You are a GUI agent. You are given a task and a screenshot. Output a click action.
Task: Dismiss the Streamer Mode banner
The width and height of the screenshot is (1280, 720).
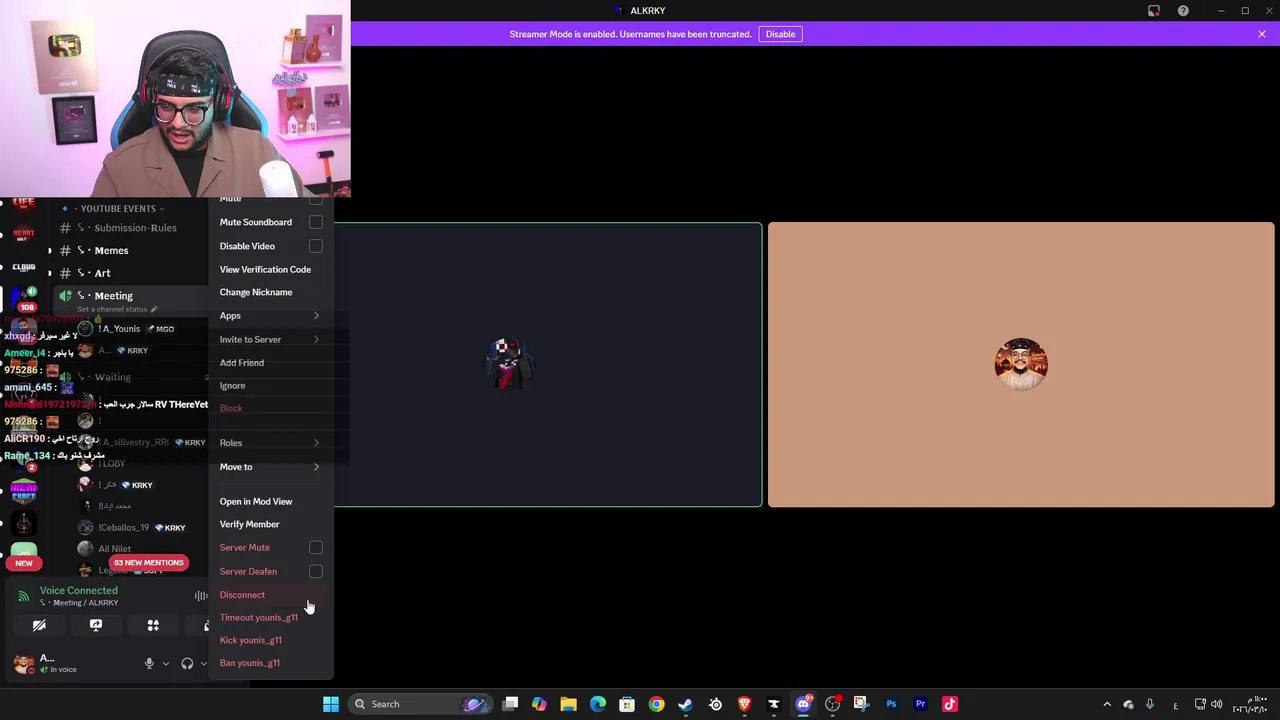click(1262, 34)
